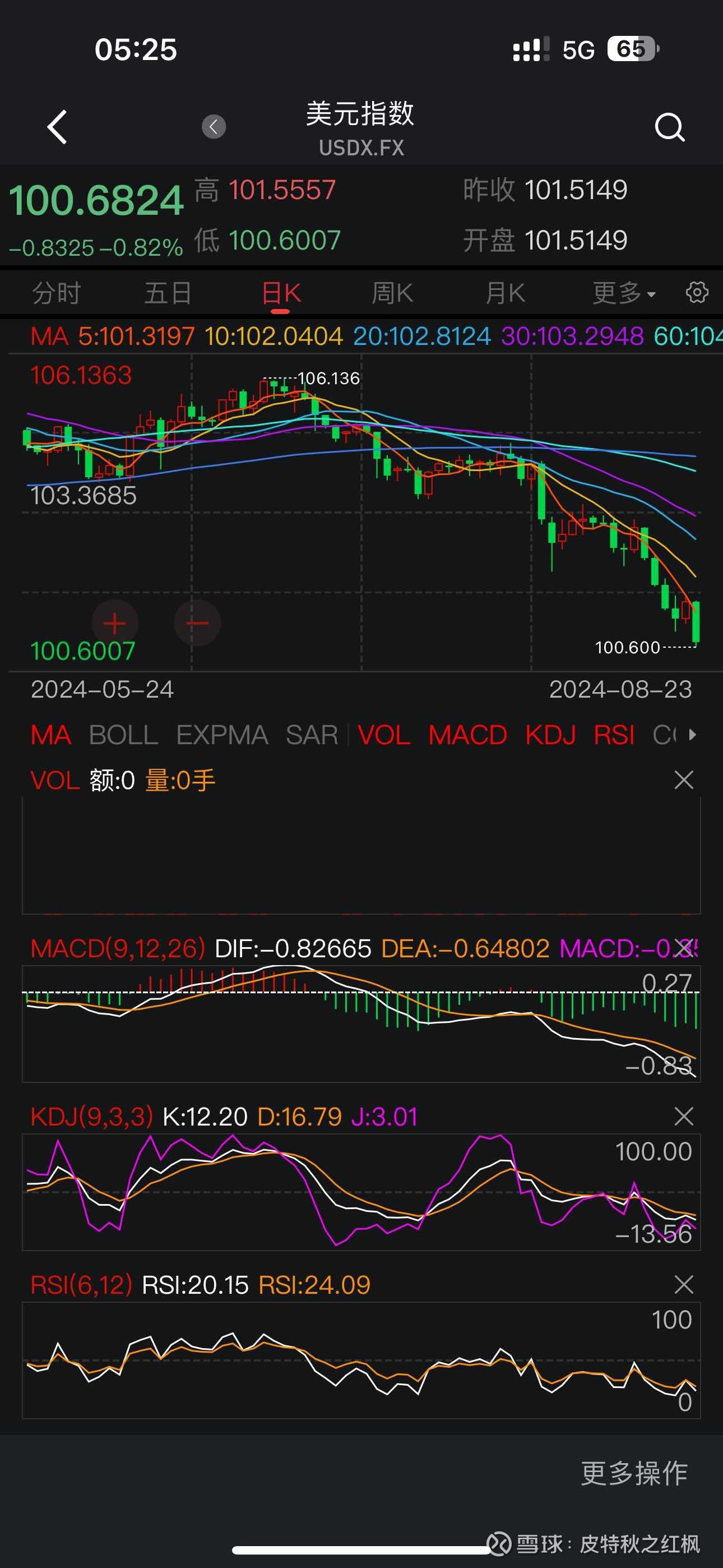Toggle the EXPMA overlay indicator
Viewport: 723px width, 1568px height.
[222, 735]
